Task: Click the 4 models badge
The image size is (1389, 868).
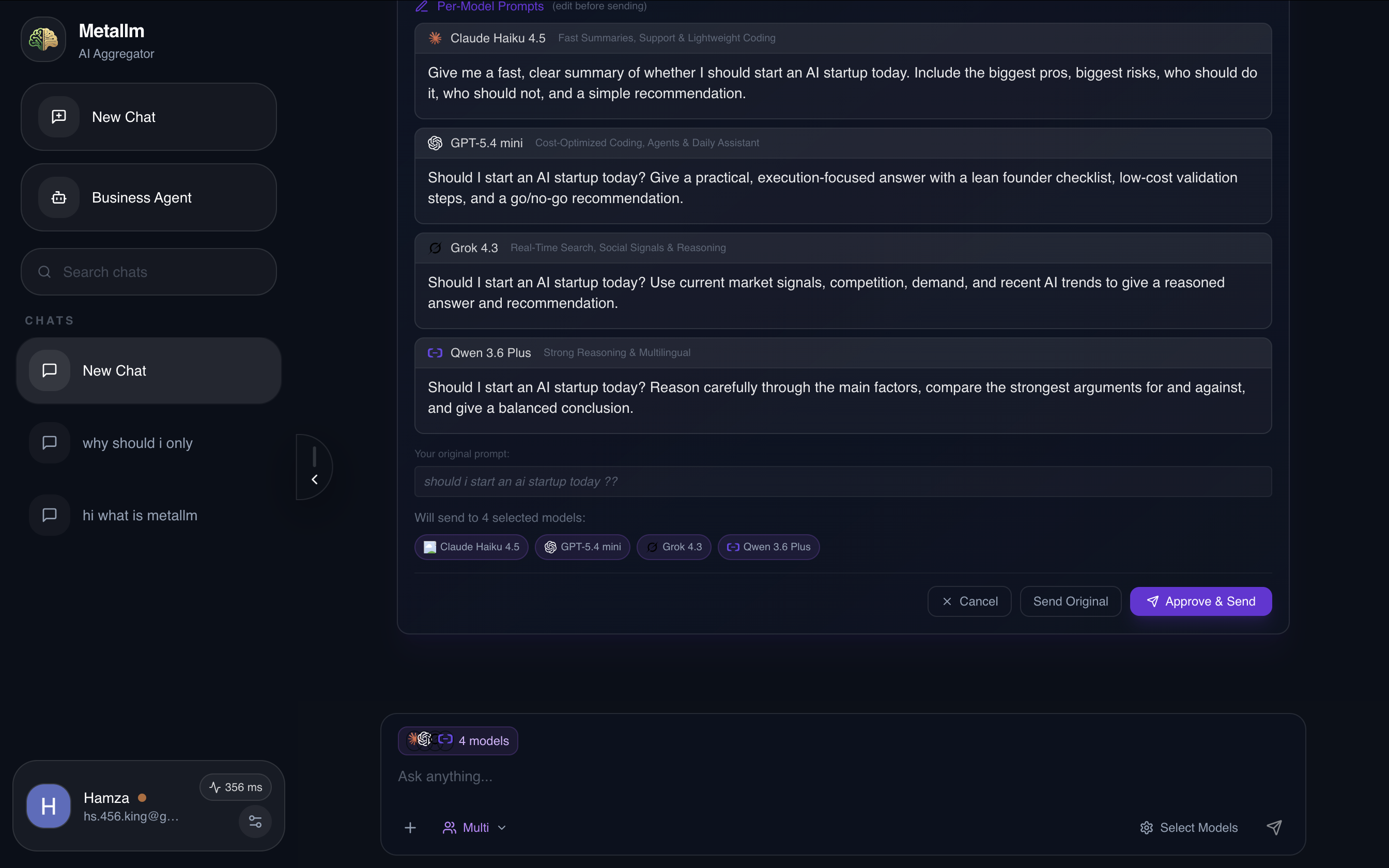Action: 458,740
